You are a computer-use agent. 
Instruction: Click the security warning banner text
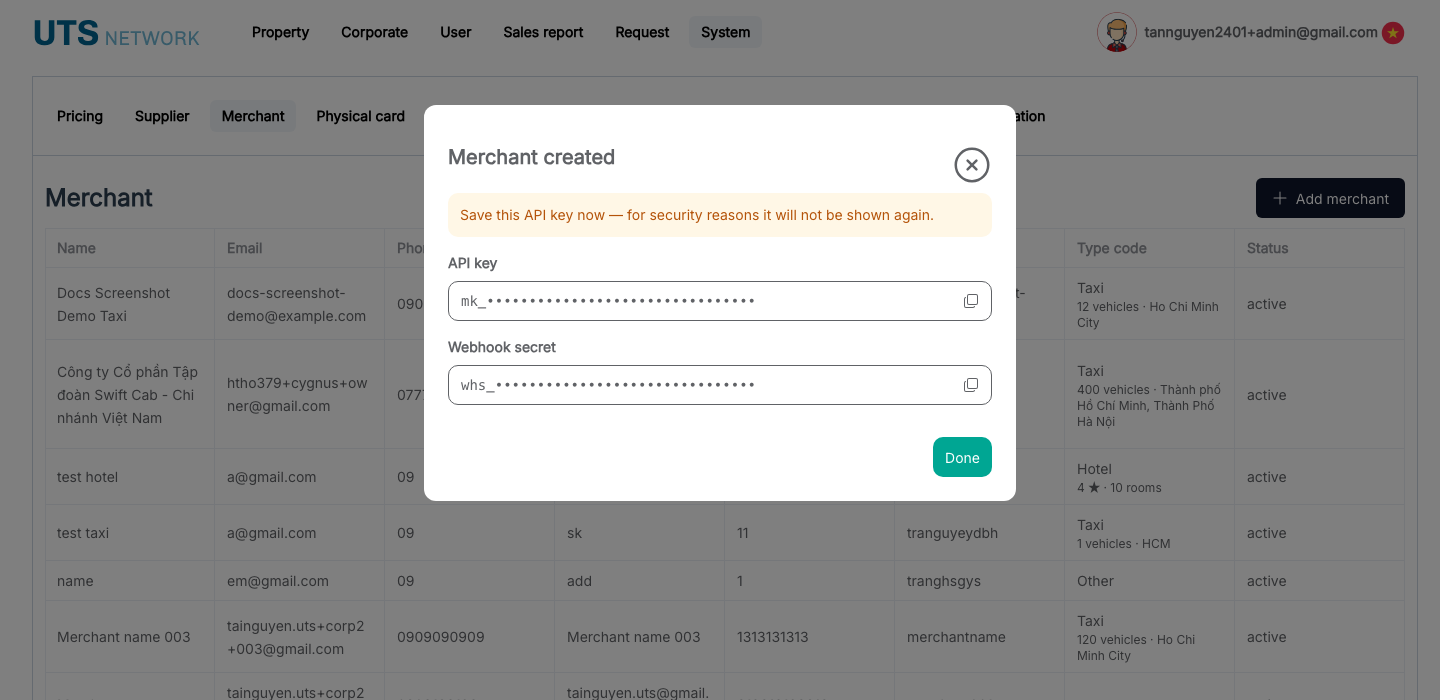[x=697, y=215]
